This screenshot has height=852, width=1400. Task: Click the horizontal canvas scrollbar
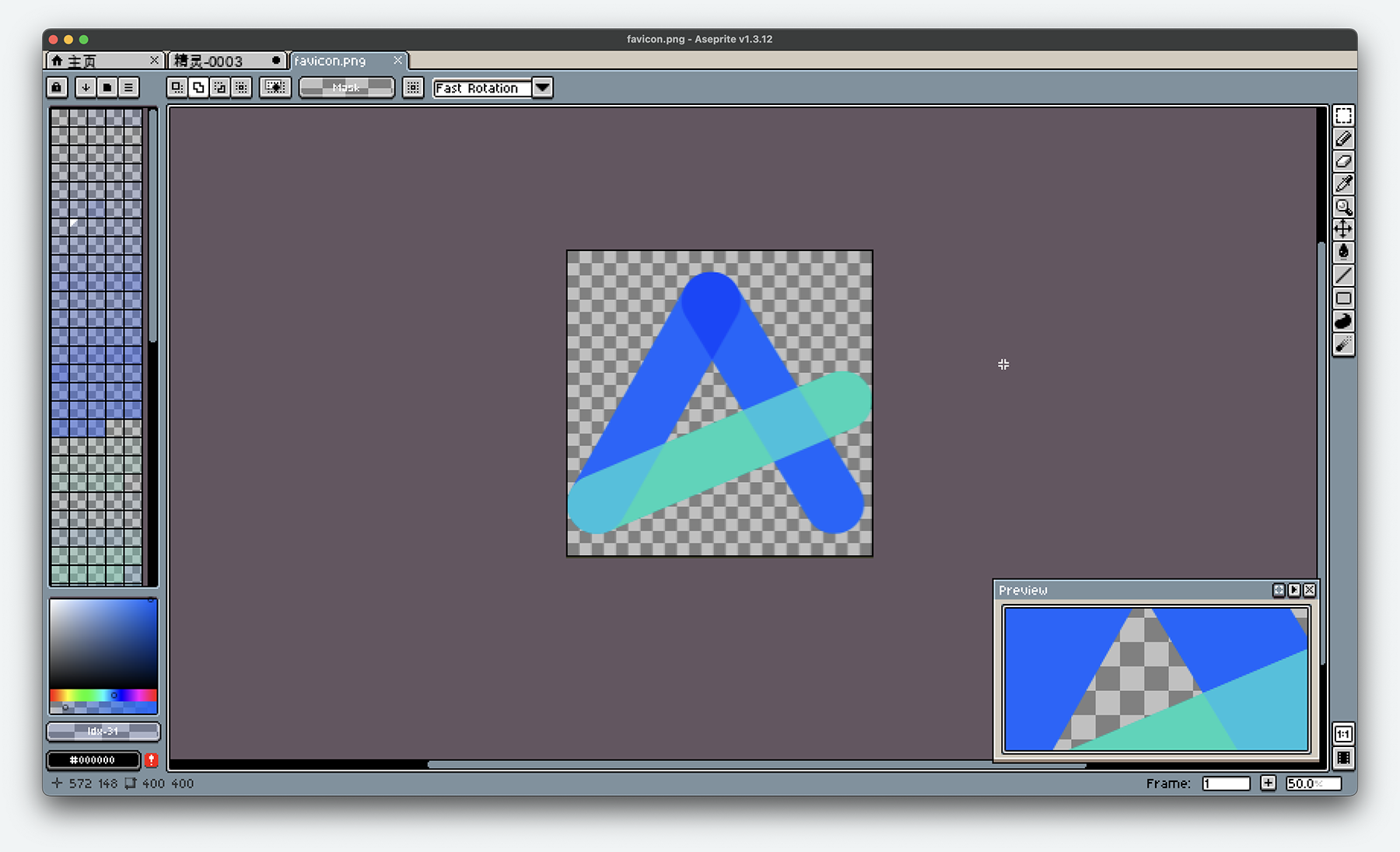click(x=756, y=764)
